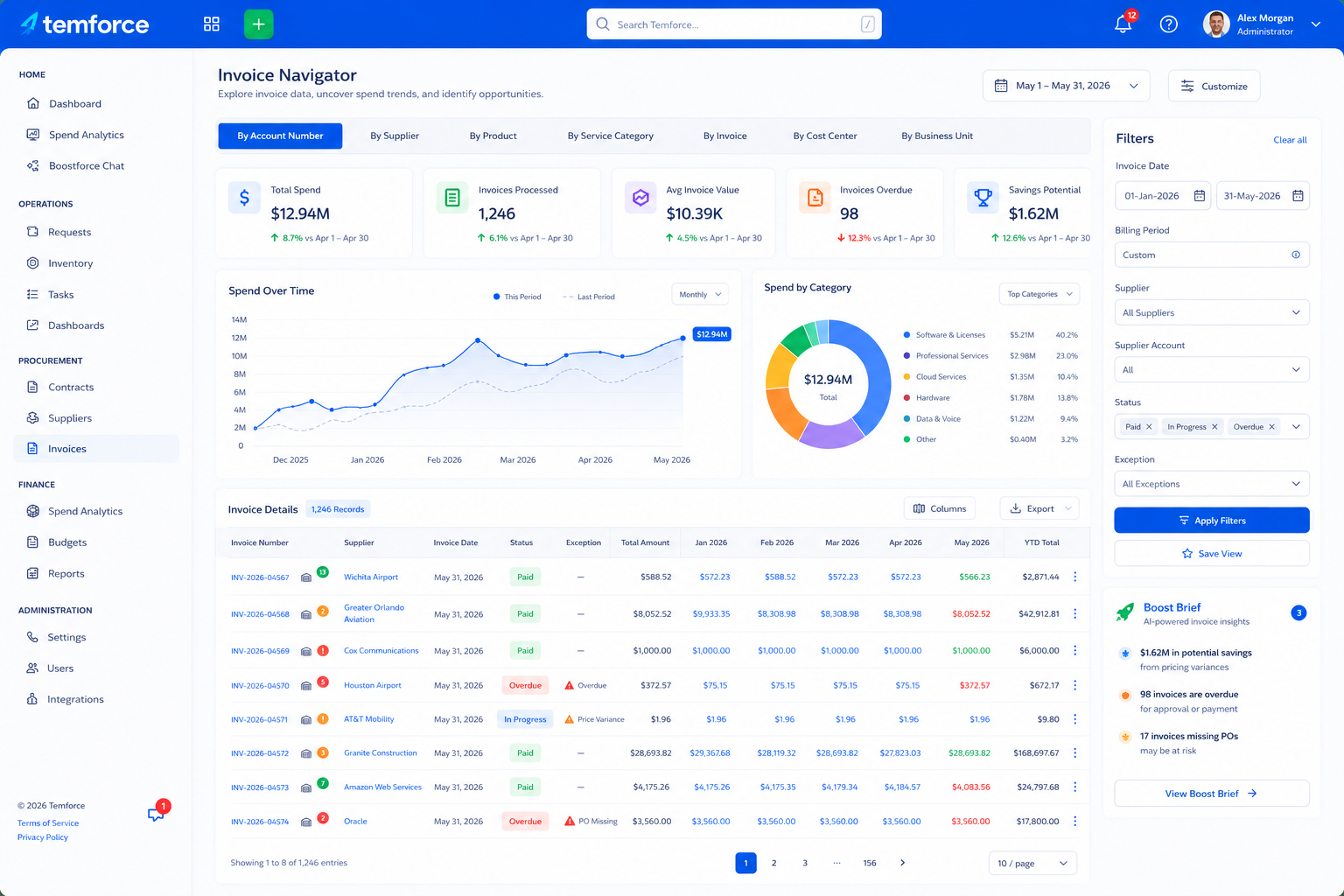The image size is (1344, 896).
Task: Open calendar for 01-Jan-2026 date
Action: pyautogui.click(x=1200, y=196)
